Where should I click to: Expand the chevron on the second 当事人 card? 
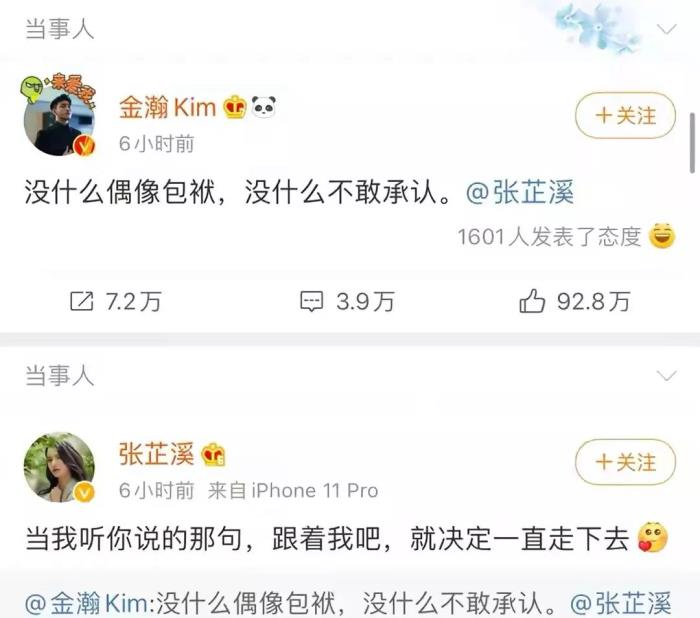667,376
